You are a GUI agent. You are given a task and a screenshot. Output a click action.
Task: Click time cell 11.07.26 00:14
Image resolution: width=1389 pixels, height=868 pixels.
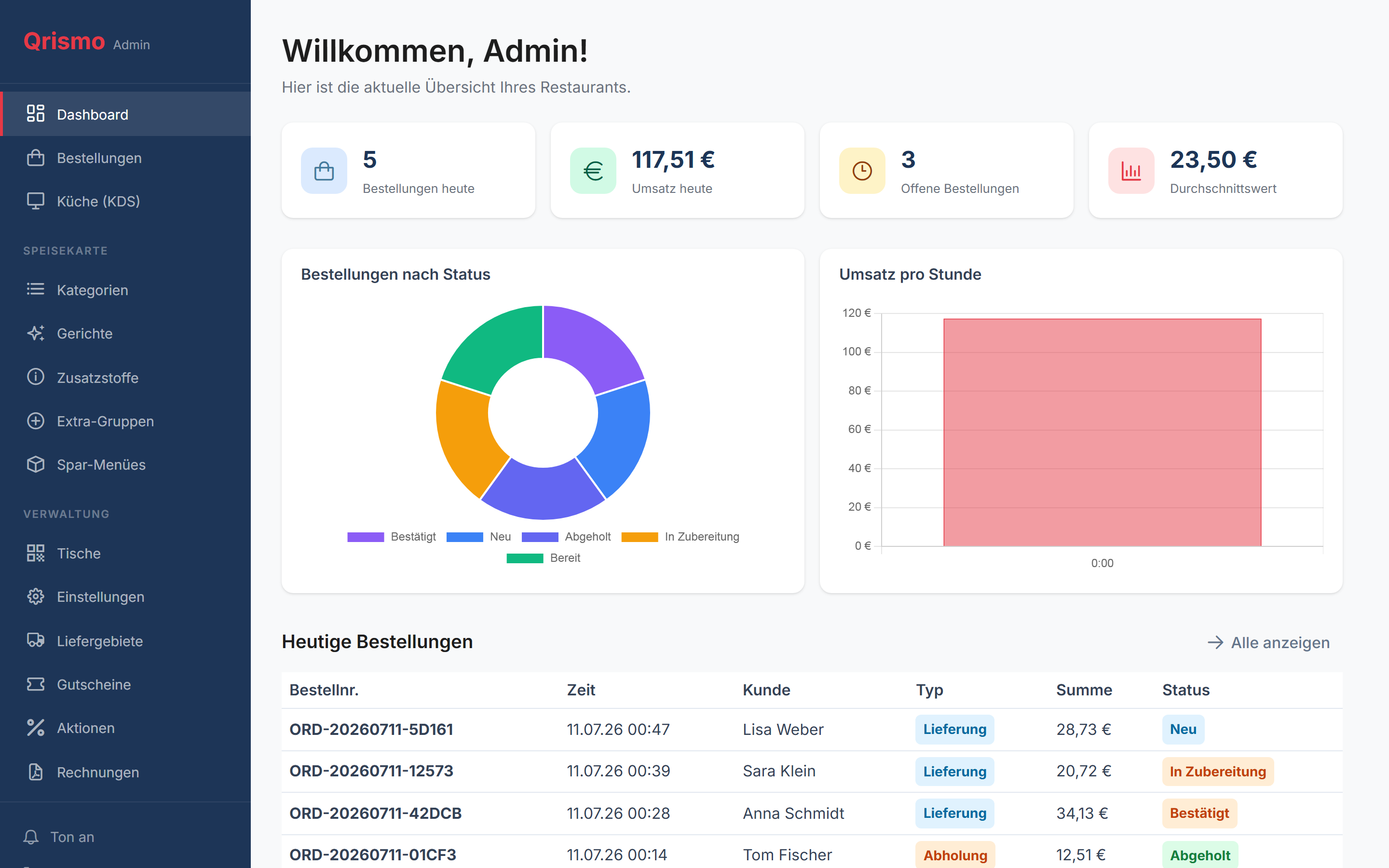coord(616,855)
